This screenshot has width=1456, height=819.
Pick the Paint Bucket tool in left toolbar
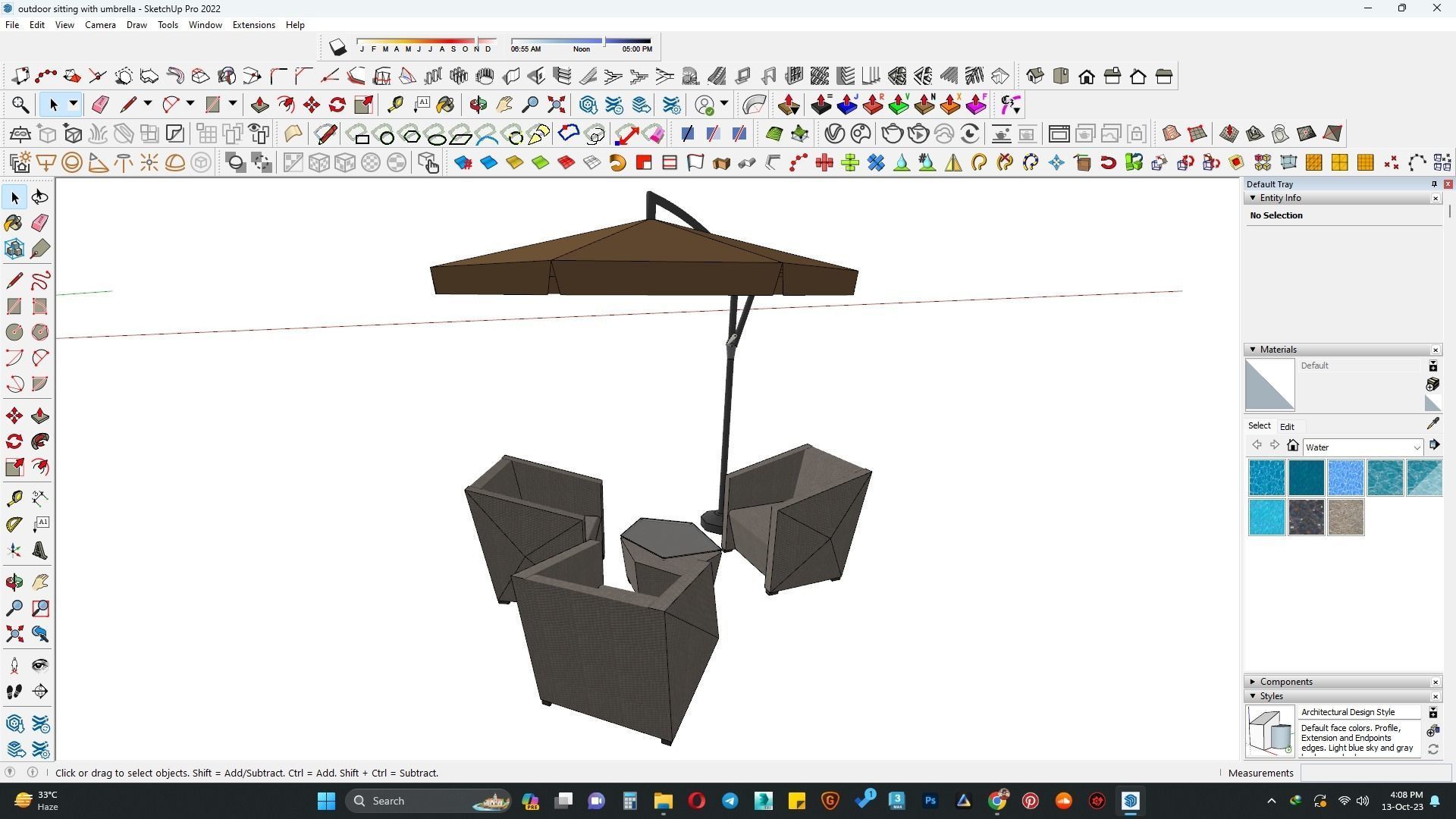coord(14,222)
